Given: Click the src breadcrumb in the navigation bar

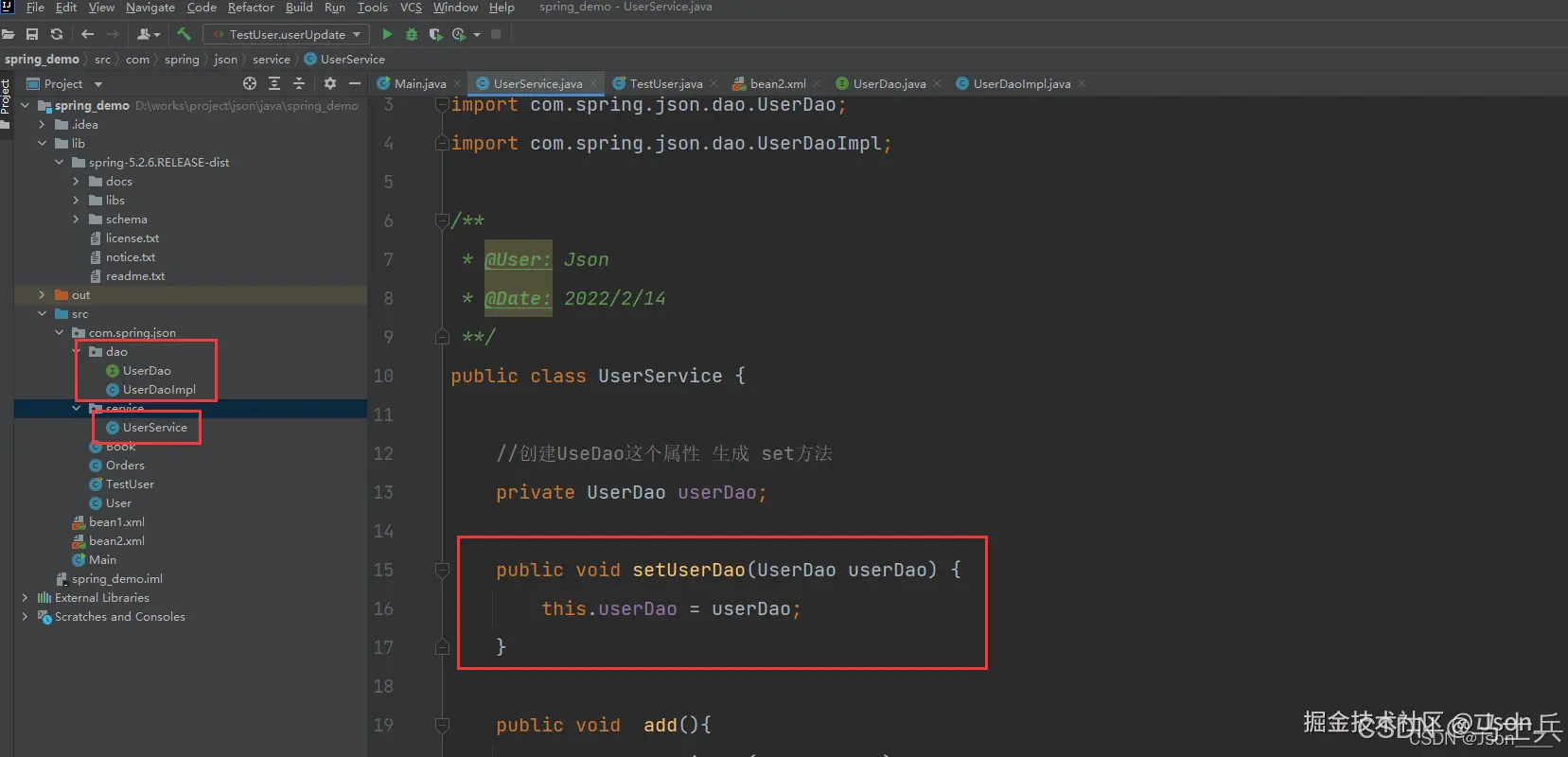Looking at the screenshot, I should tap(102, 59).
